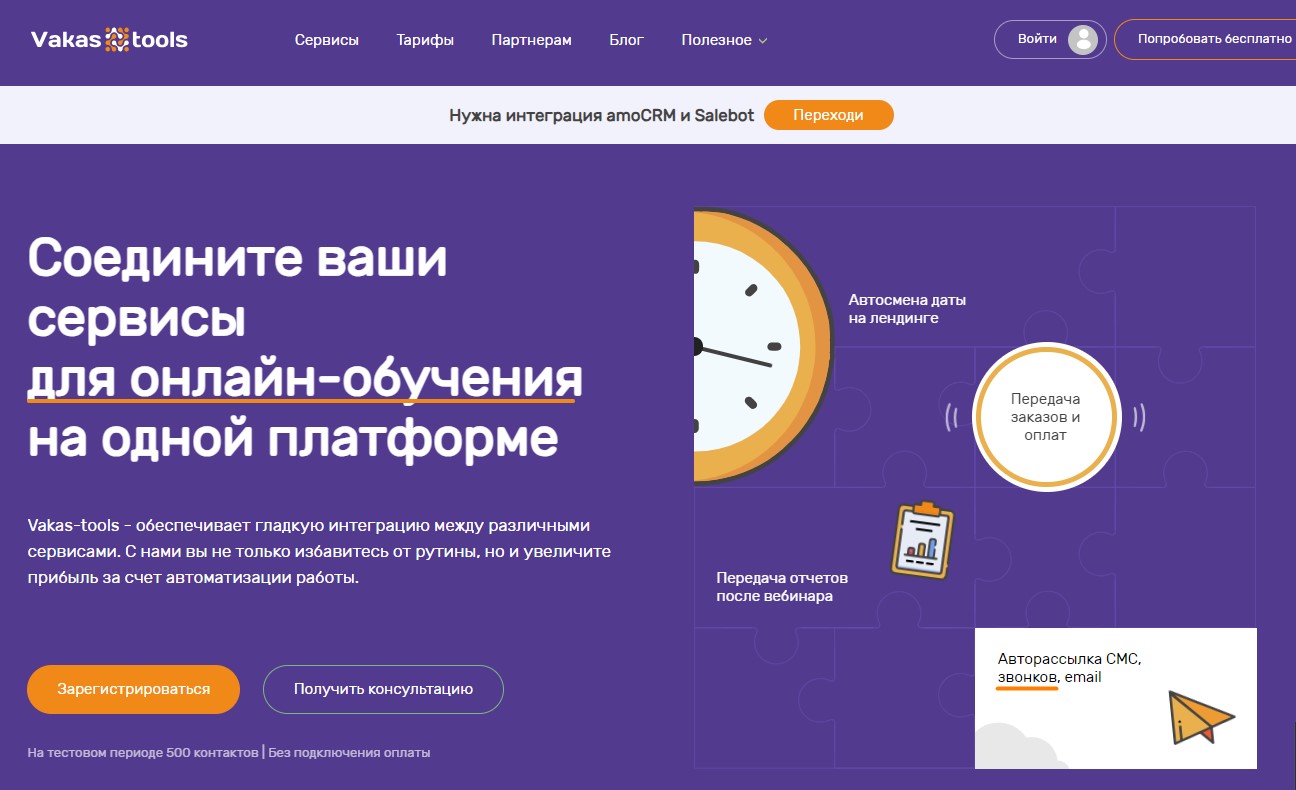Click the user avatar icon
Image resolution: width=1296 pixels, height=790 pixels.
(x=1082, y=40)
